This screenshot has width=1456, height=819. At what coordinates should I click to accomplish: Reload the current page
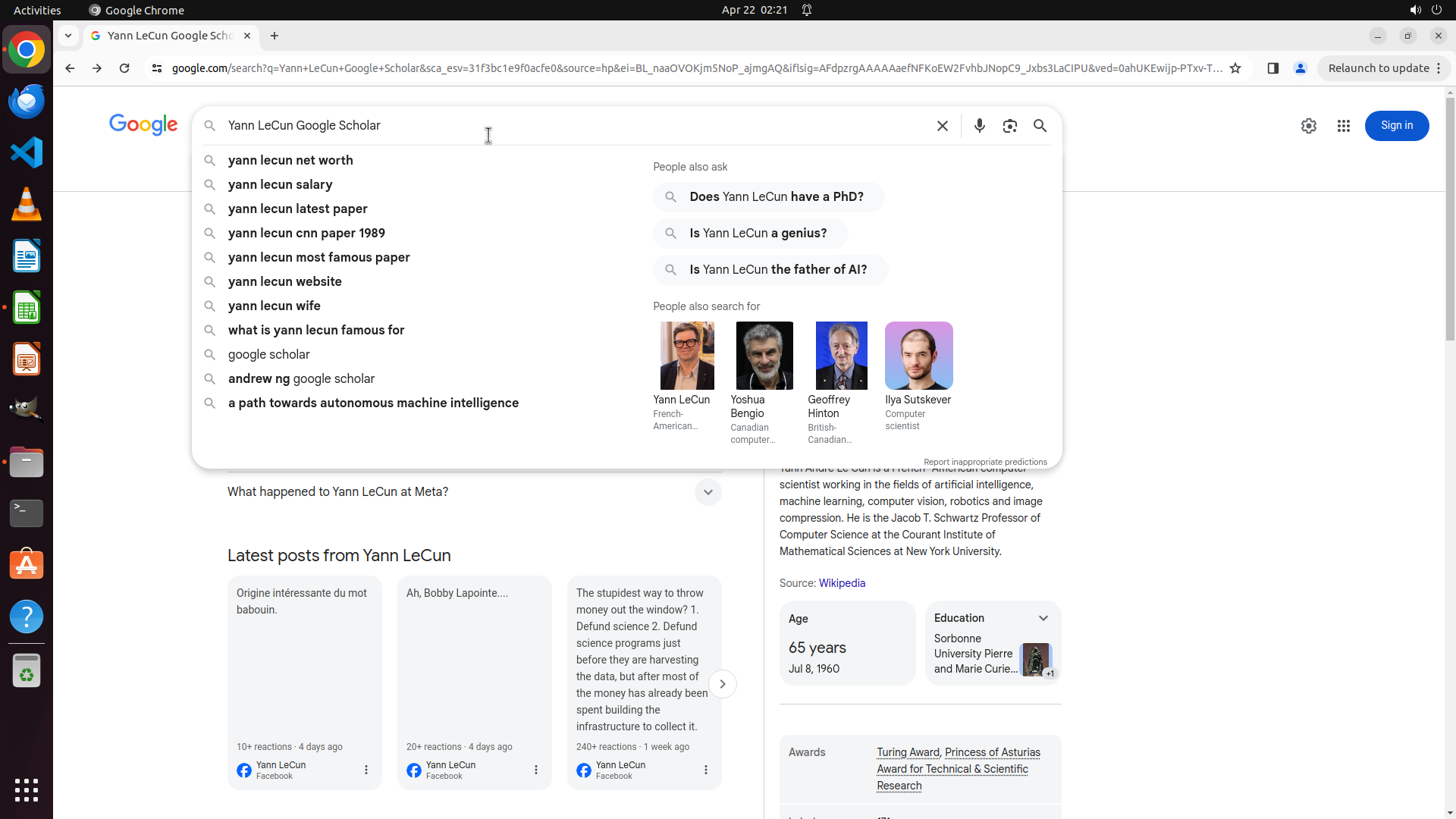tap(124, 68)
